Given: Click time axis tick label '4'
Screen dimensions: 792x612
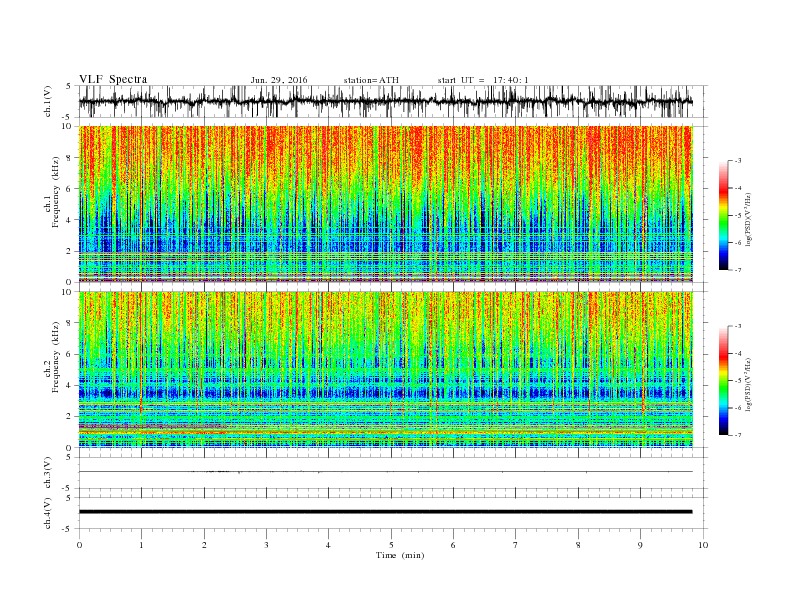Looking at the screenshot, I should pos(328,545).
